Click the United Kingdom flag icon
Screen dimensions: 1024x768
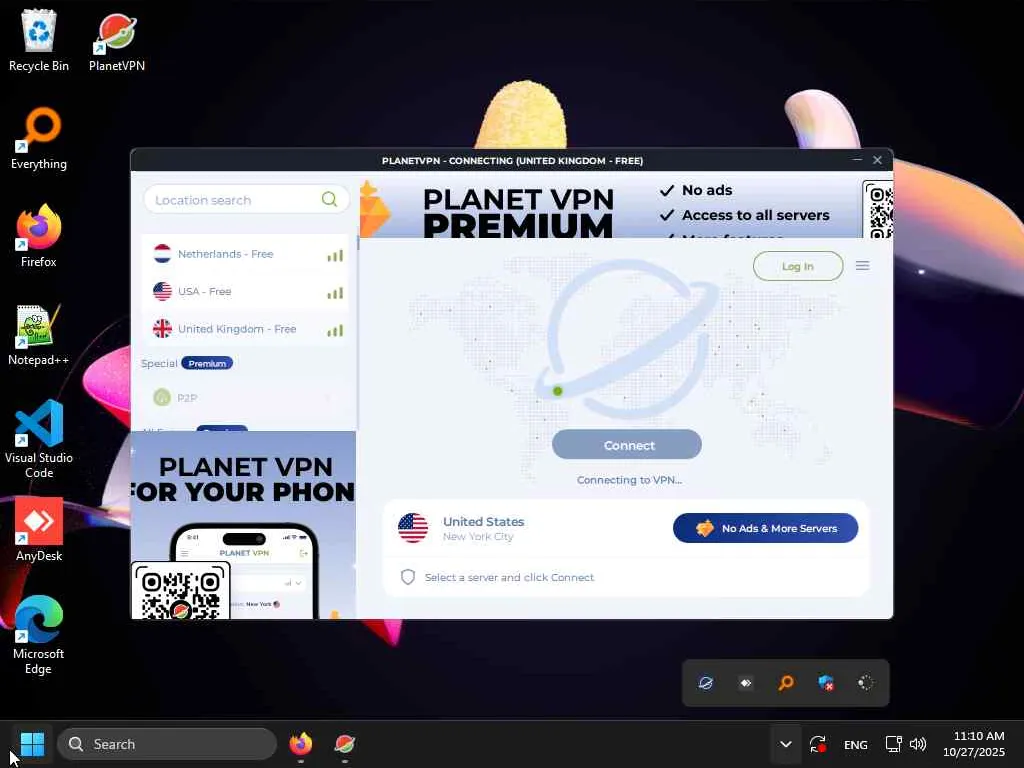[x=162, y=328]
